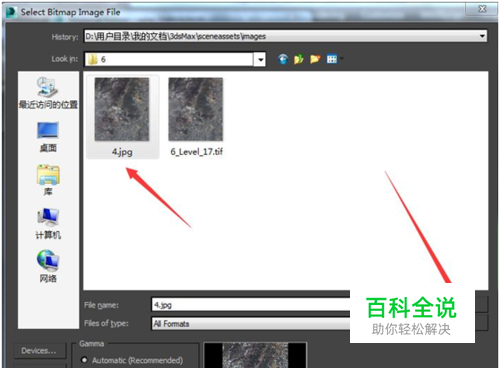Click the 6_Level_17.tif file name label

tap(197, 152)
